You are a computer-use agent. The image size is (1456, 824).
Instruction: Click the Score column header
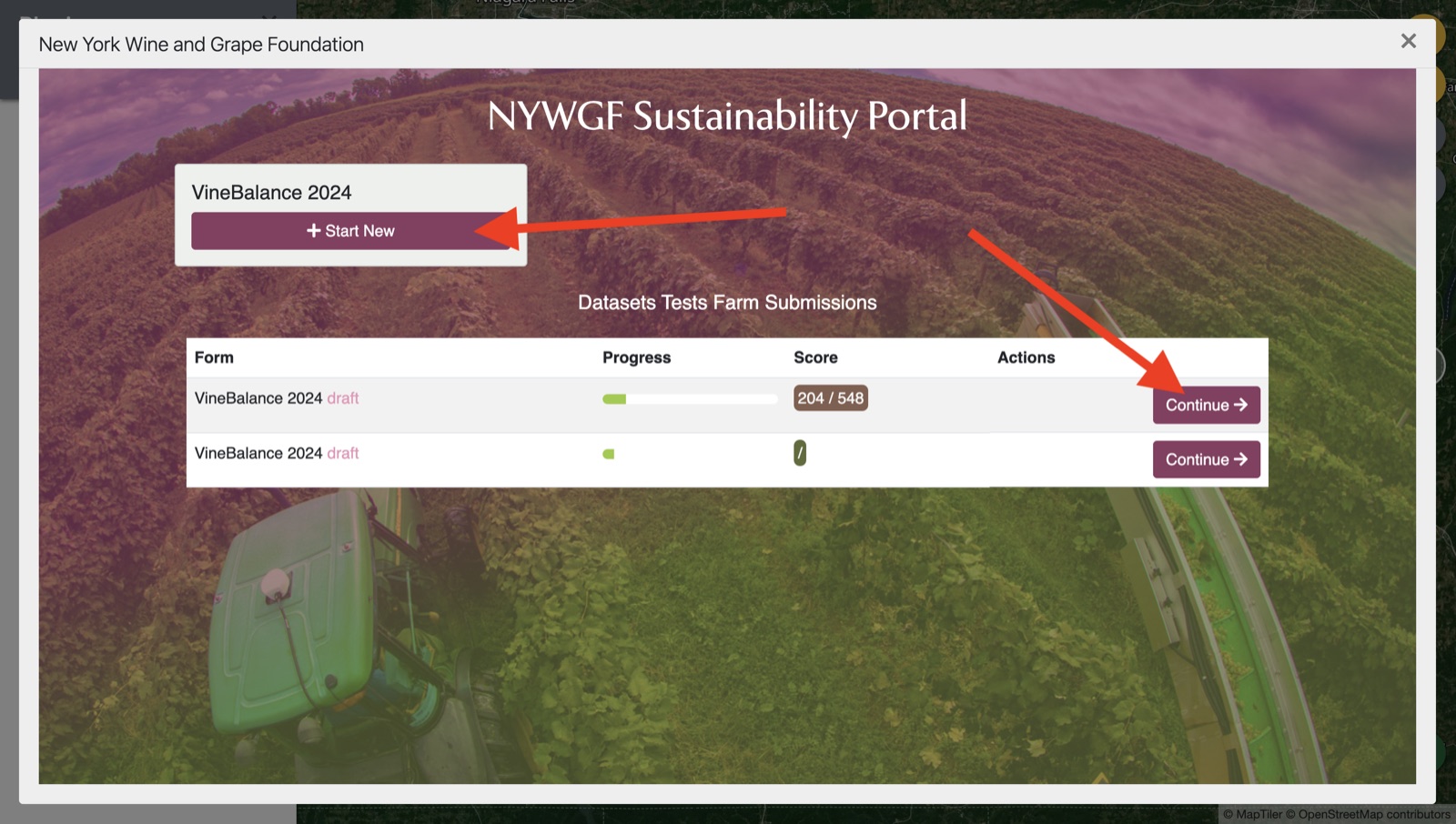(x=815, y=357)
